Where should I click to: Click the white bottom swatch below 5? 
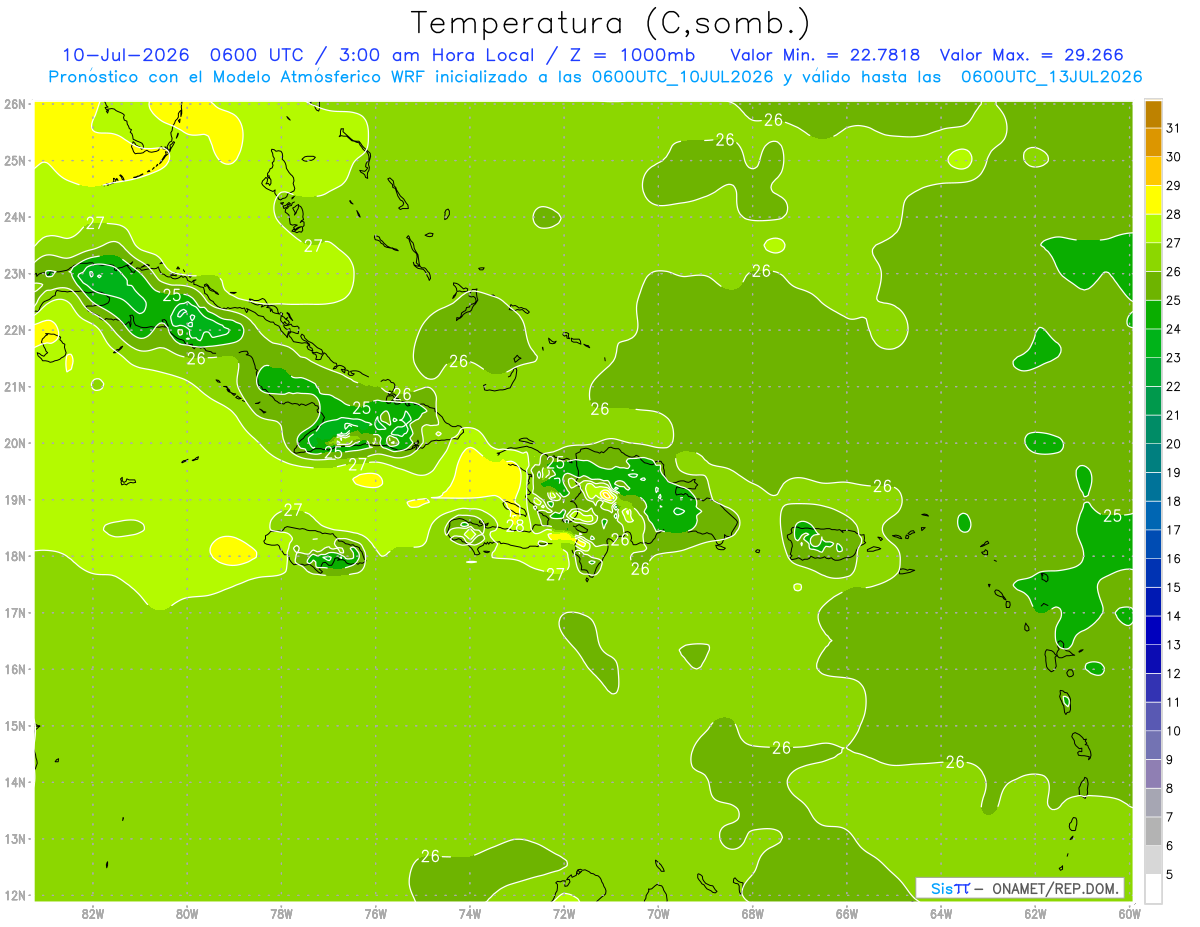[x=1153, y=888]
